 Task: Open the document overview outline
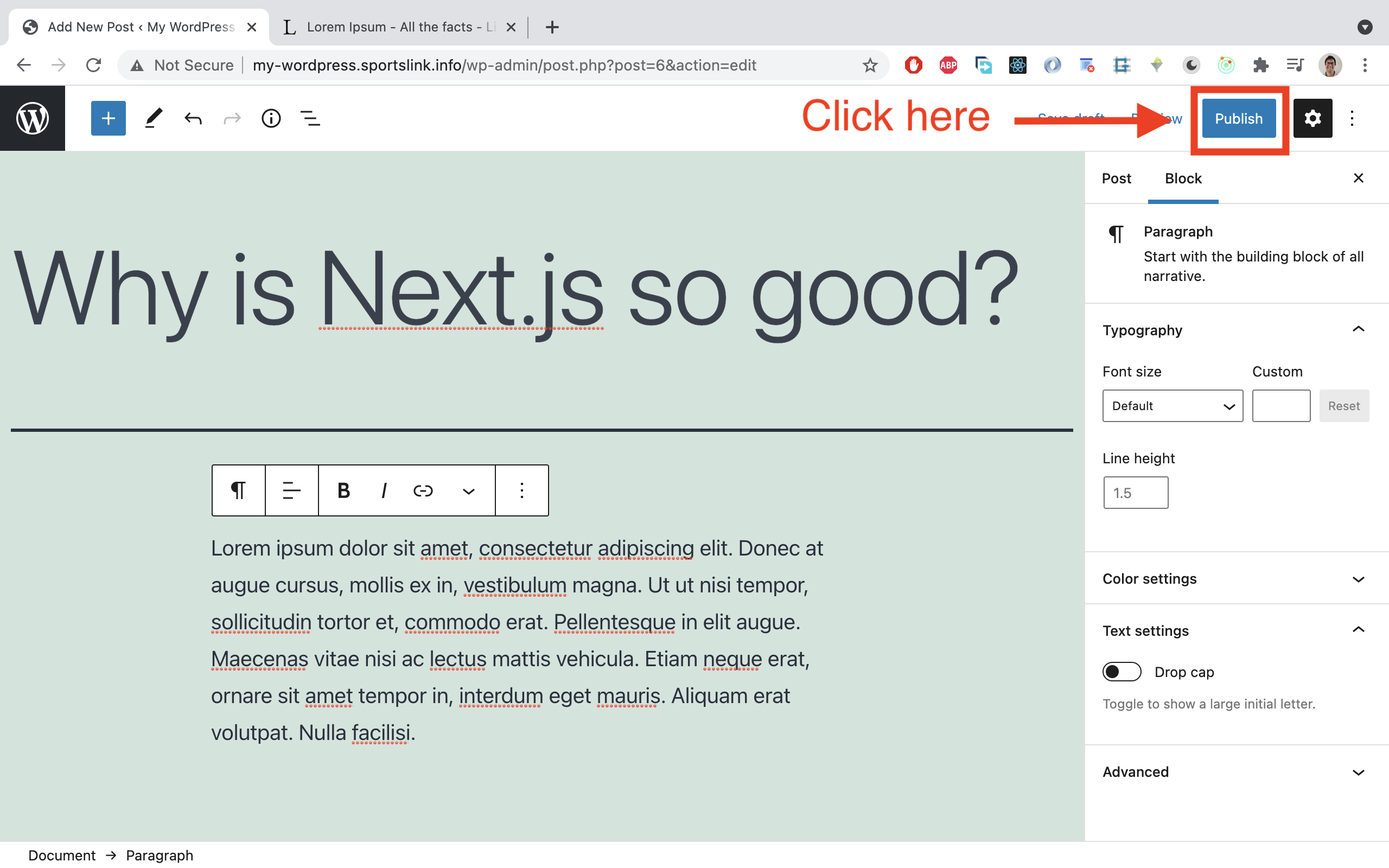click(310, 118)
